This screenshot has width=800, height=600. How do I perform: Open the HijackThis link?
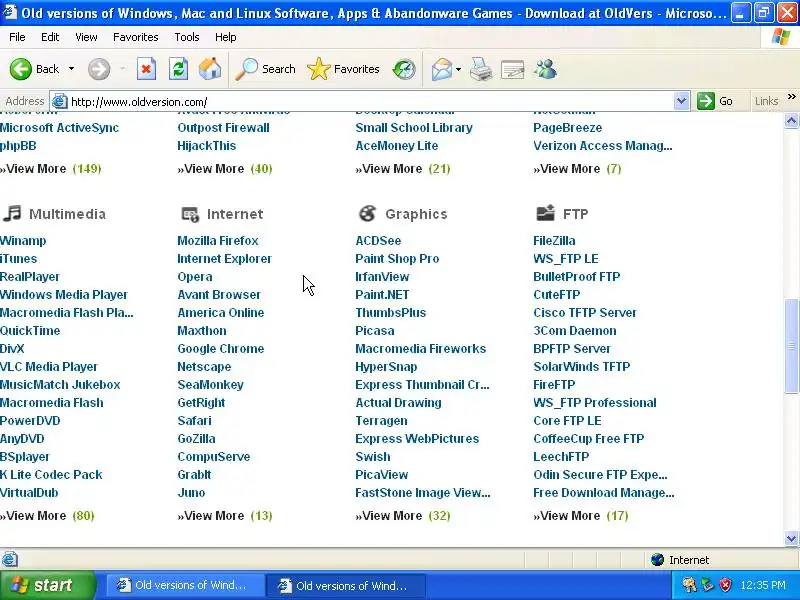click(x=207, y=145)
